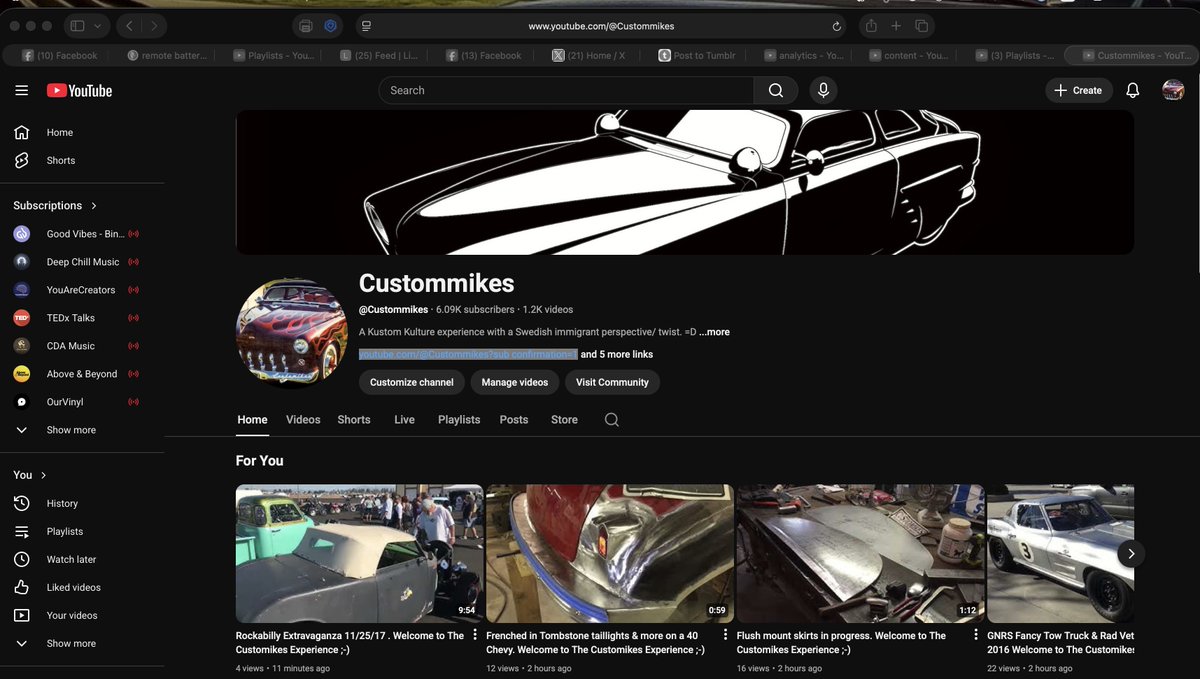Click in the YouTube search field
The image size is (1200, 679).
click(566, 90)
